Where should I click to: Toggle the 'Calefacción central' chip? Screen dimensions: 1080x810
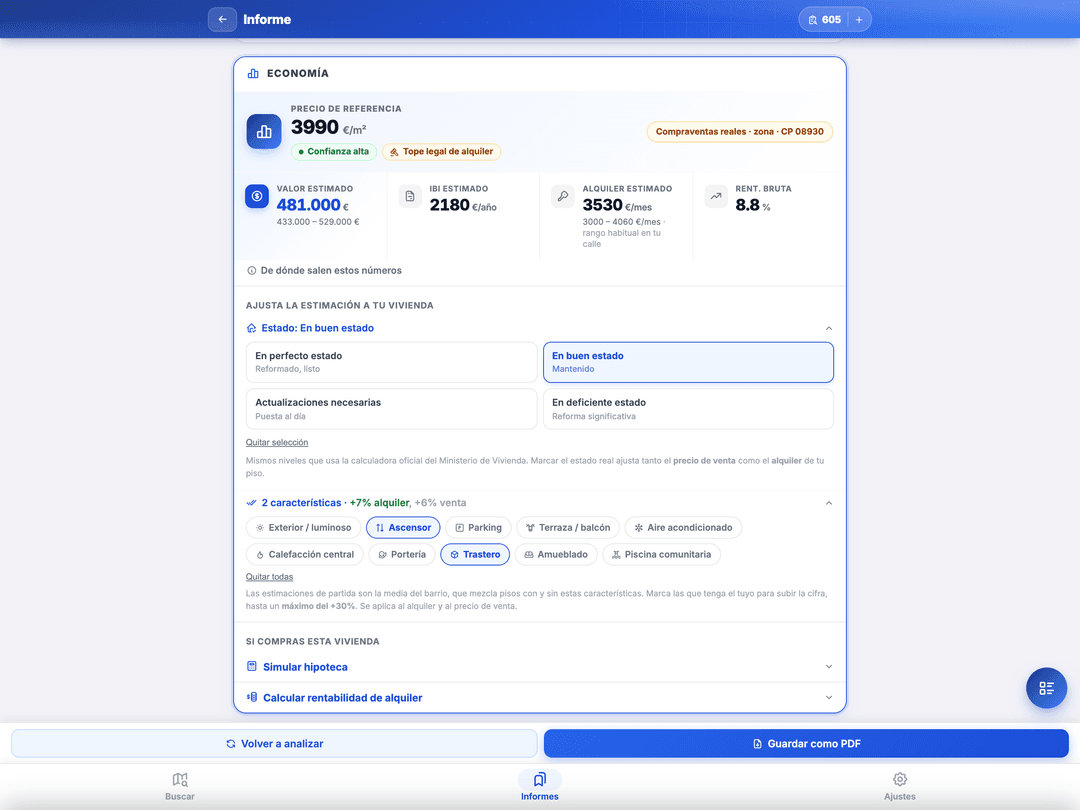click(304, 554)
